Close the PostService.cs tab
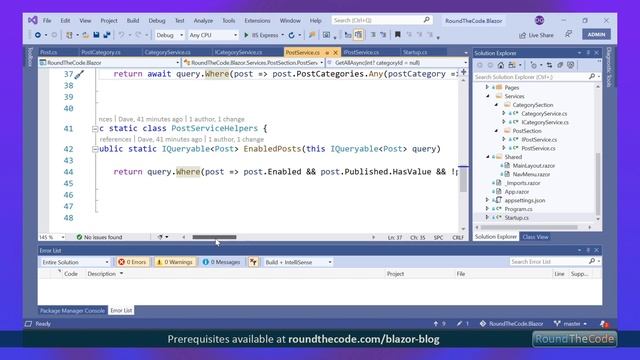Image resolution: width=640 pixels, height=360 pixels. pos(336,53)
